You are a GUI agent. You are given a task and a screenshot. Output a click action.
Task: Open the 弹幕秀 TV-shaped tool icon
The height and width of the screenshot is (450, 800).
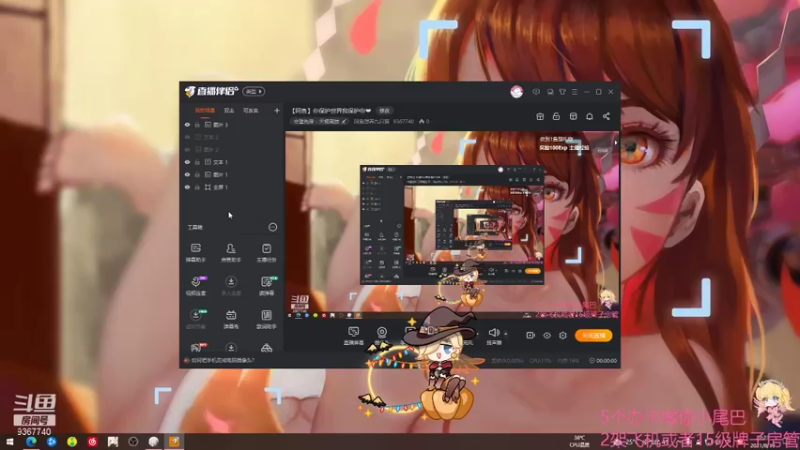(231, 319)
